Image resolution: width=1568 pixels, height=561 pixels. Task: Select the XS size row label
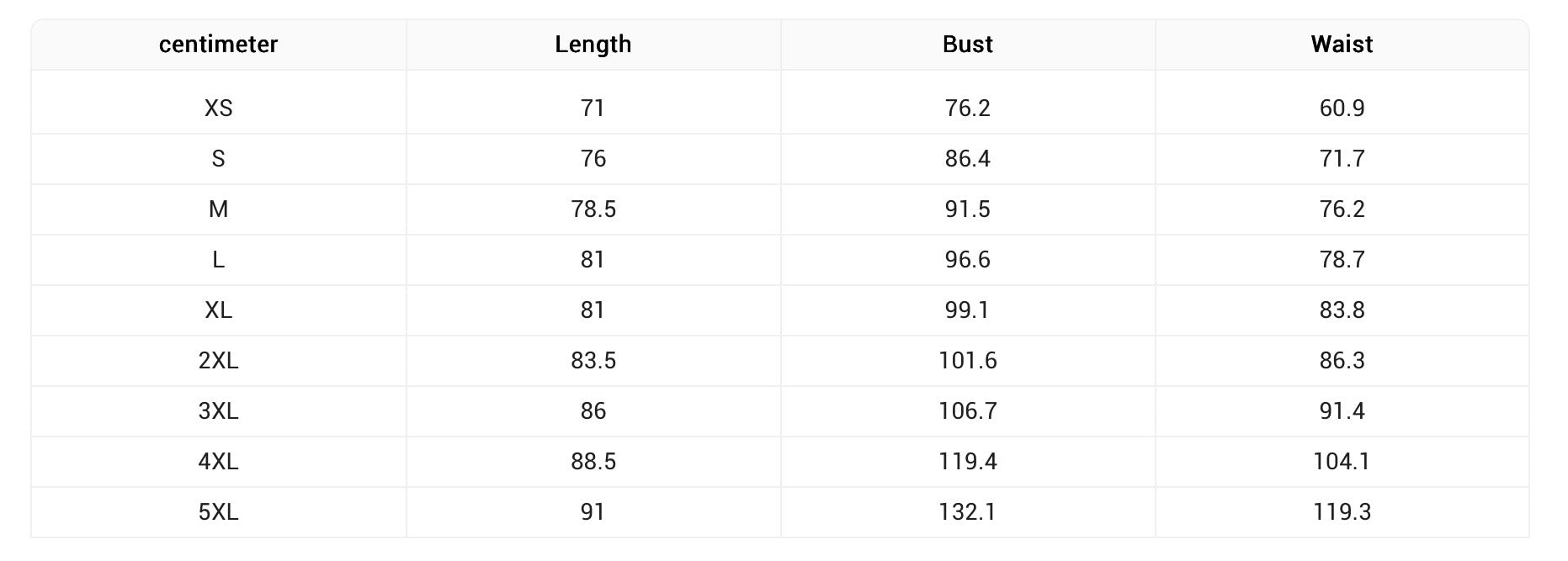(218, 108)
